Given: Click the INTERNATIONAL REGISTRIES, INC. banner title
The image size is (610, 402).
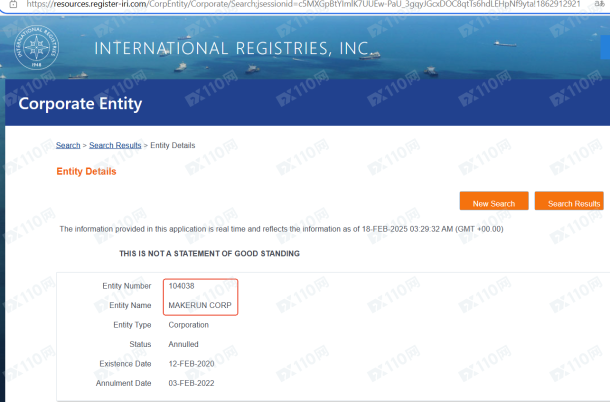Looking at the screenshot, I should 233,49.
